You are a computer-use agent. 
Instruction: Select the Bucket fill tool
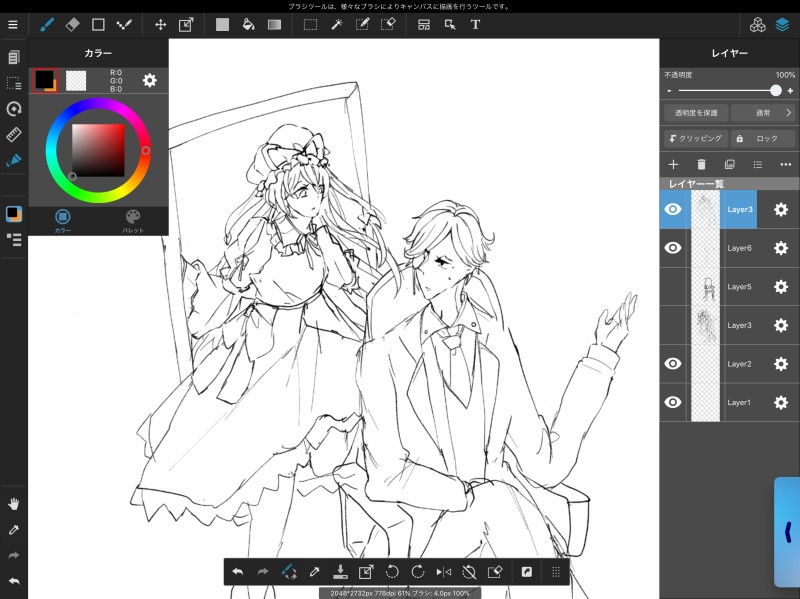pyautogui.click(x=248, y=24)
